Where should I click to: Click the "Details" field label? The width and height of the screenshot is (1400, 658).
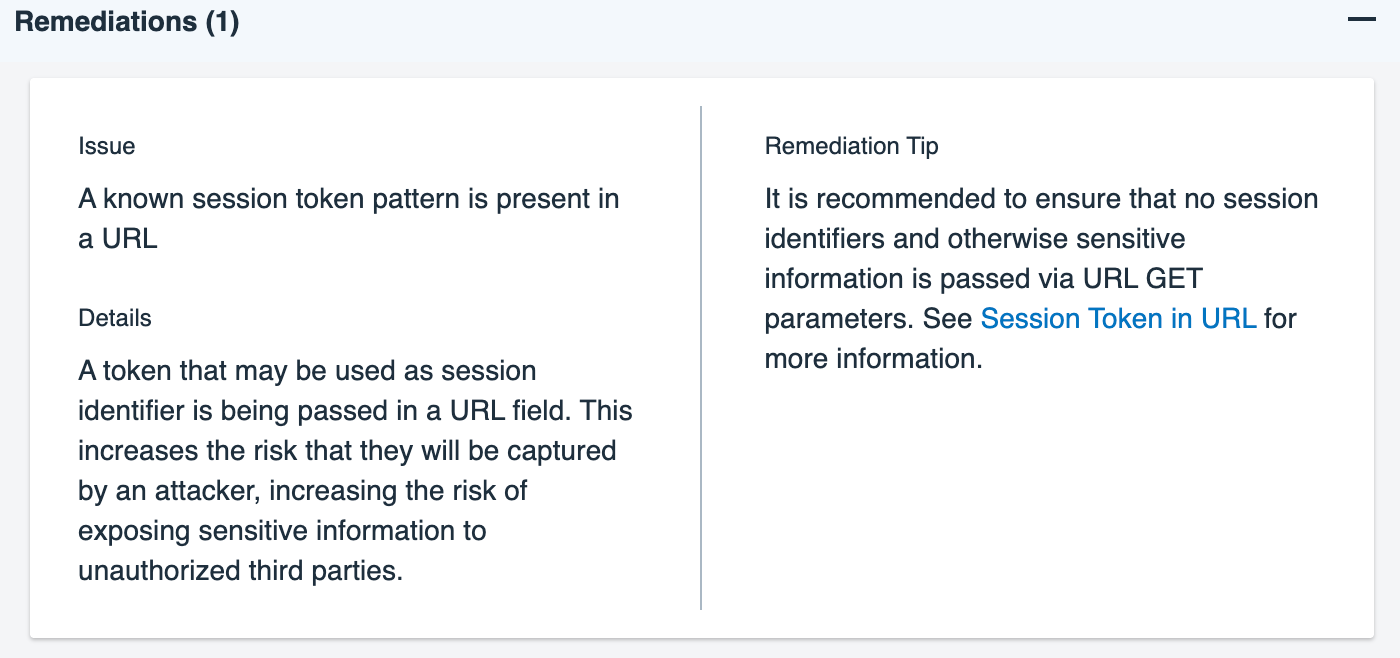click(115, 318)
